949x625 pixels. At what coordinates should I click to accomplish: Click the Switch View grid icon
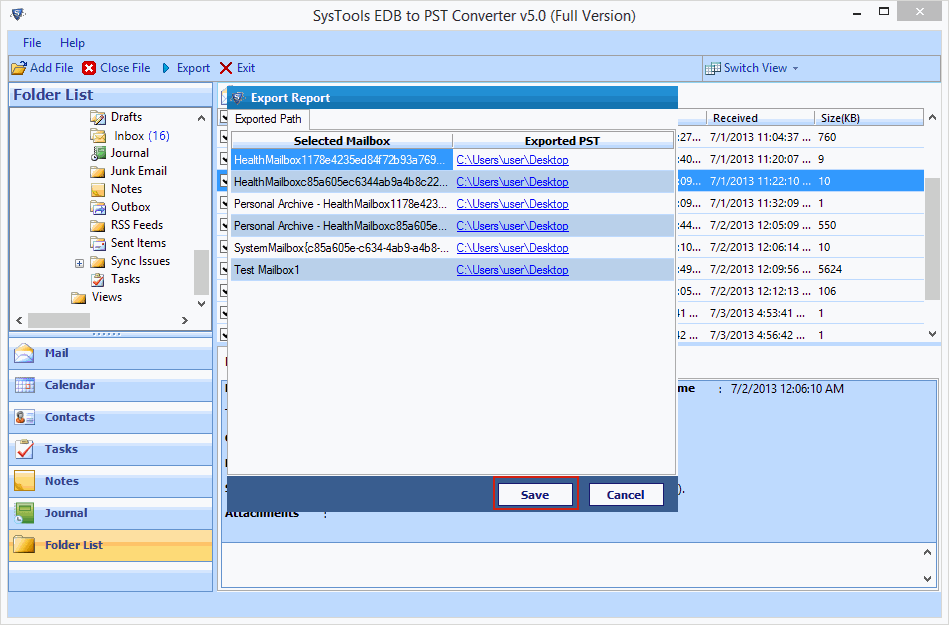pos(713,68)
